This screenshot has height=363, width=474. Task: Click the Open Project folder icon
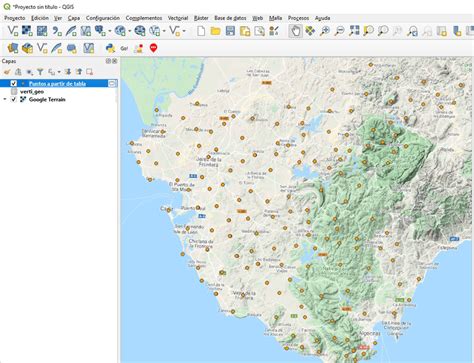tap(216, 31)
